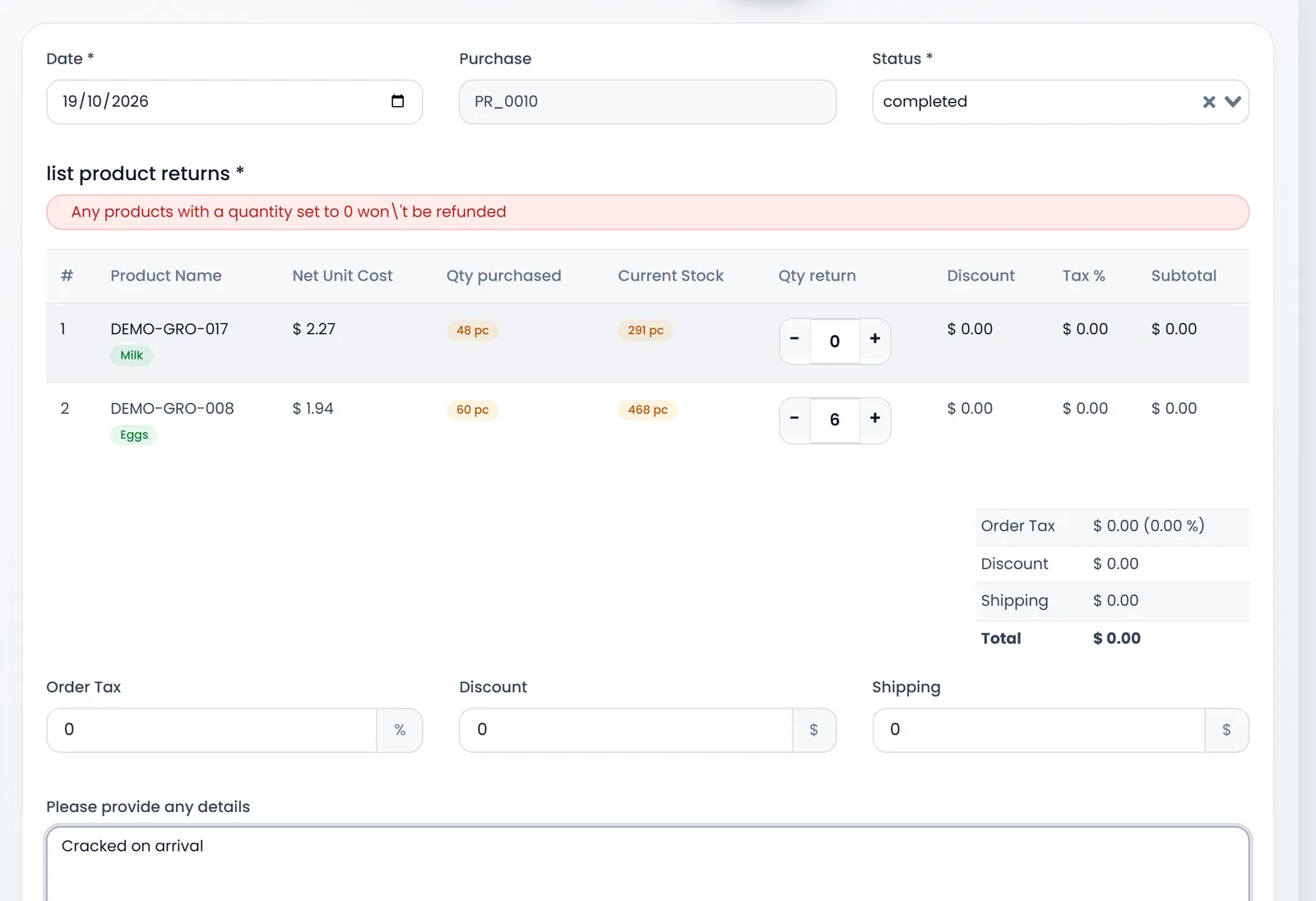Select the Eggs product tag
Image resolution: width=1316 pixels, height=901 pixels.
[134, 435]
